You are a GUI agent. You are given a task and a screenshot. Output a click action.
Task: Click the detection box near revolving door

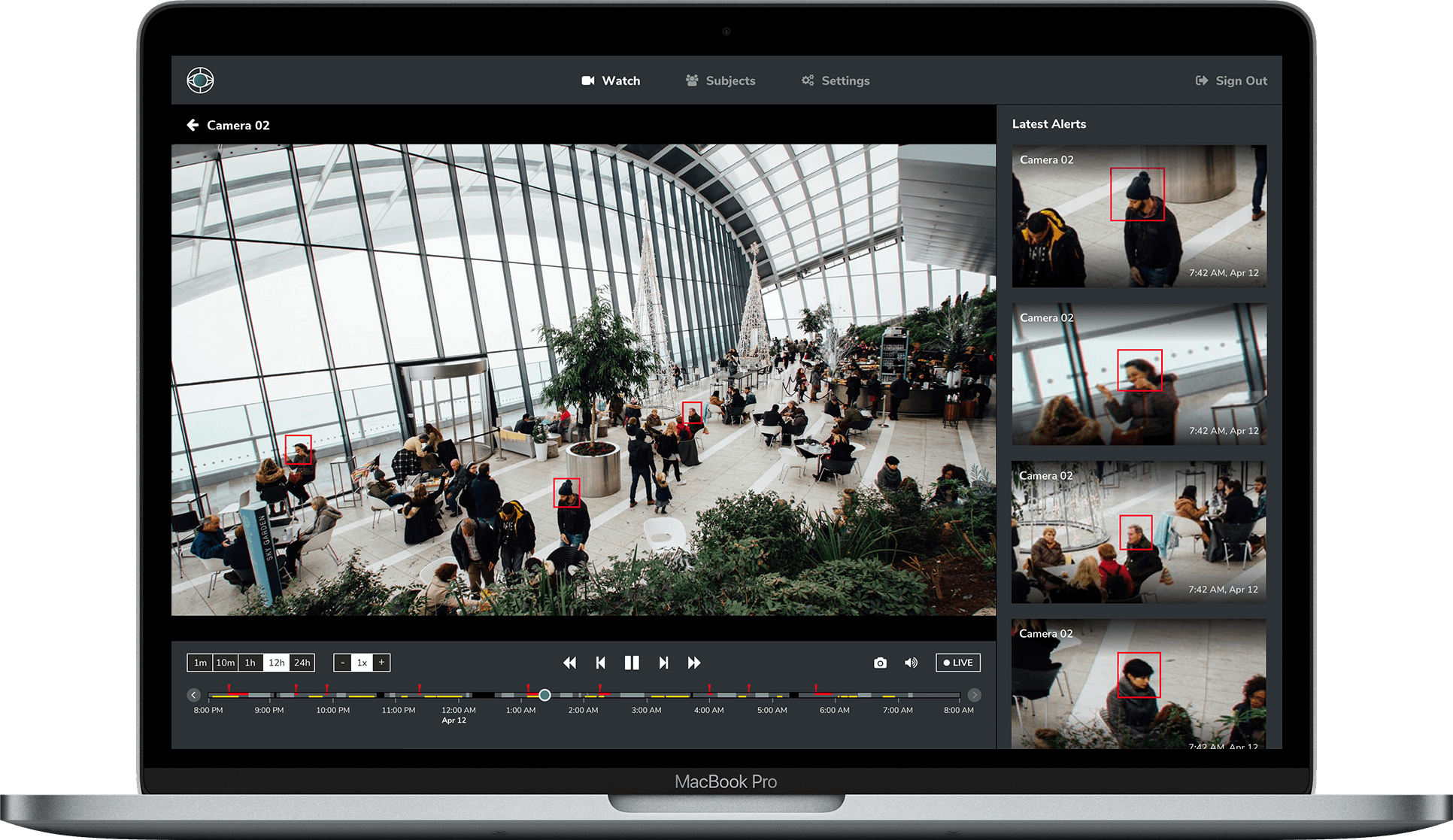(x=299, y=450)
